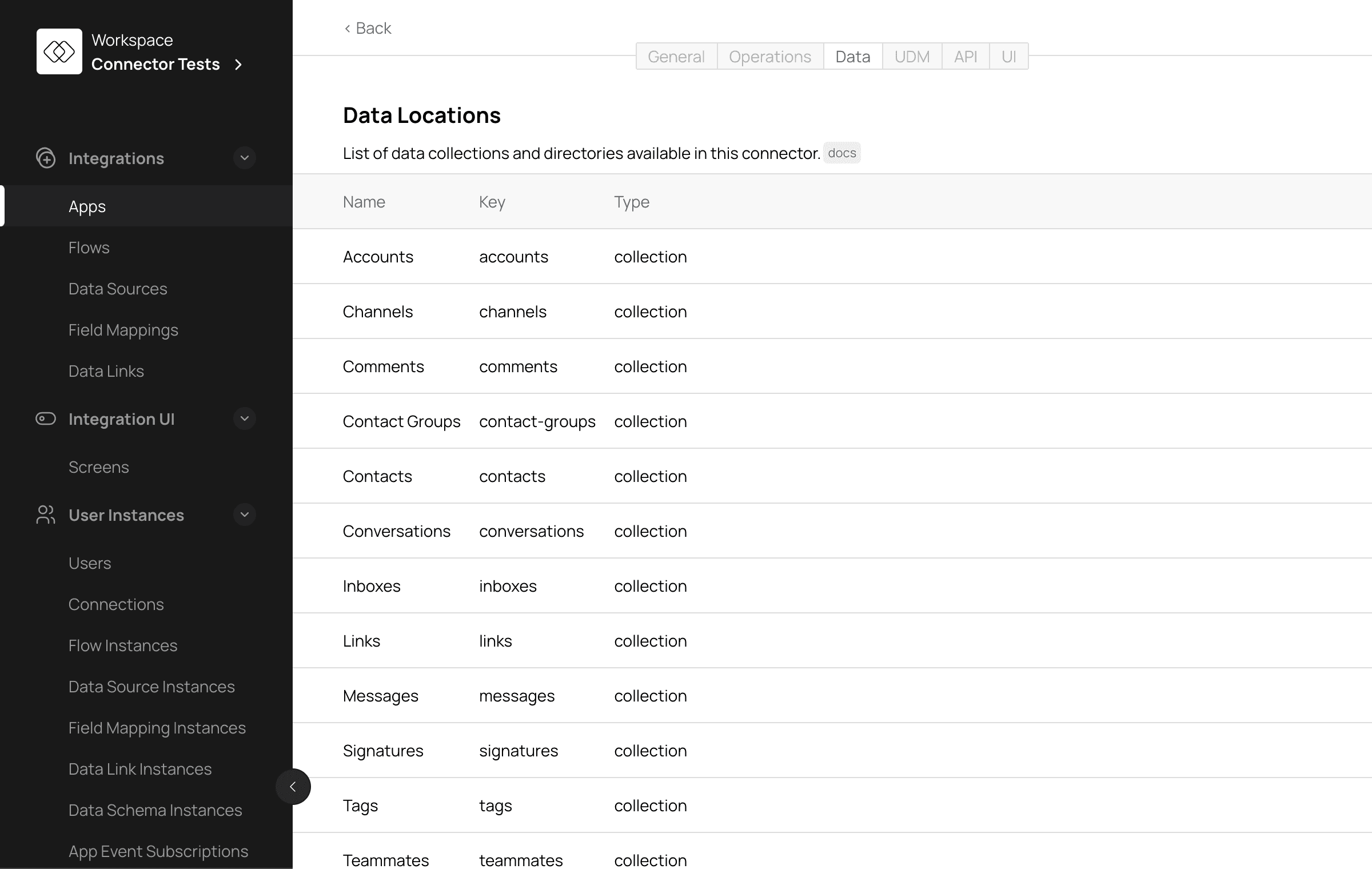The image size is (1372, 869).
Task: Select the General tab
Action: (x=676, y=57)
